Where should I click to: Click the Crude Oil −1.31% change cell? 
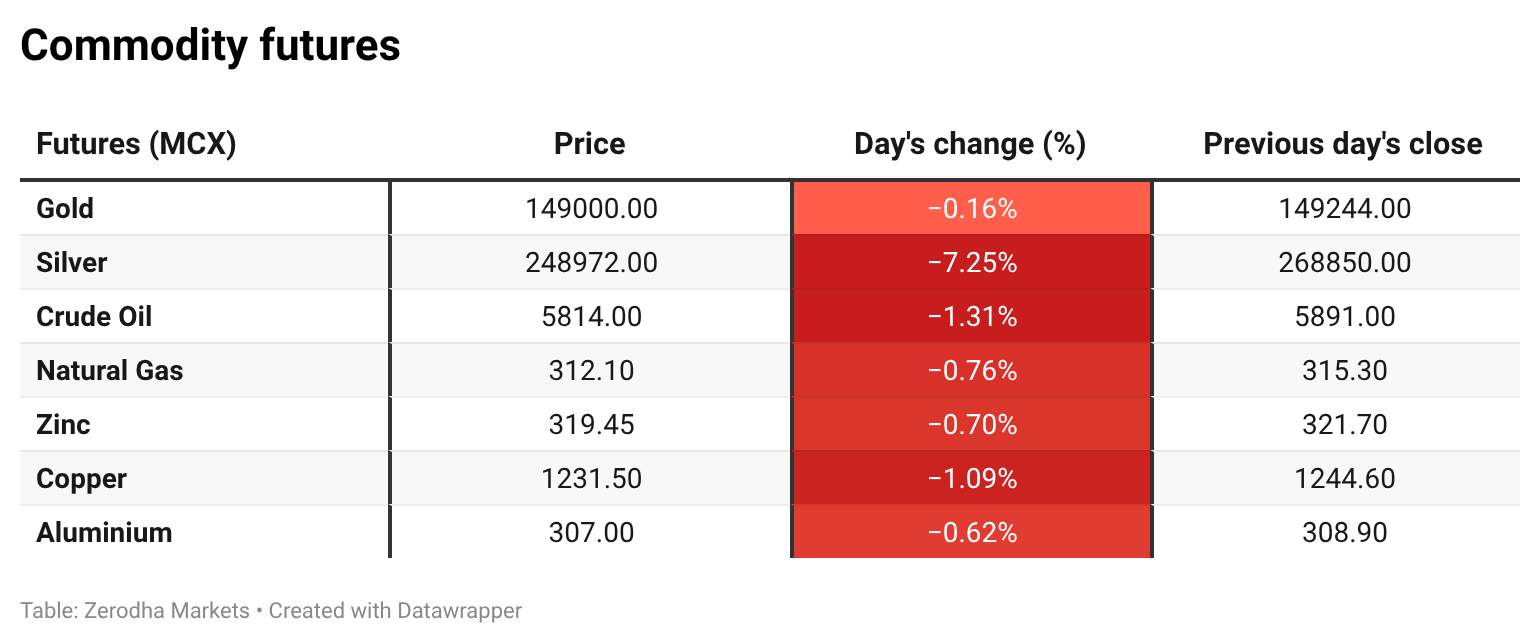click(x=971, y=317)
